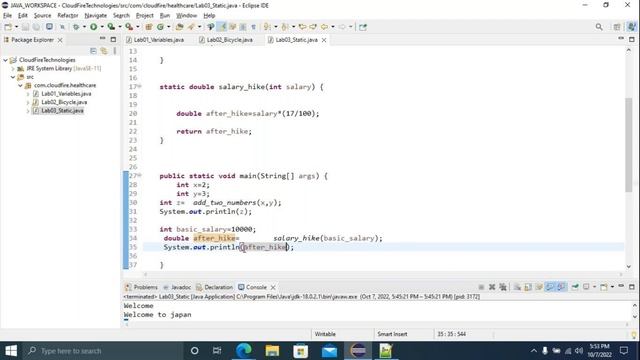The image size is (640, 360).
Task: Click the Save toolbar icon
Action: click(25, 27)
